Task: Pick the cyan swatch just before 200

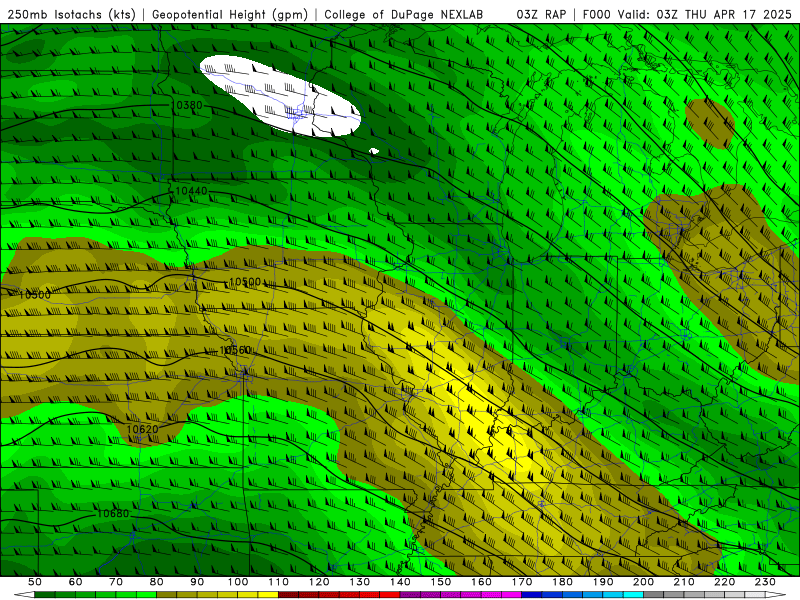Action: 633,595
